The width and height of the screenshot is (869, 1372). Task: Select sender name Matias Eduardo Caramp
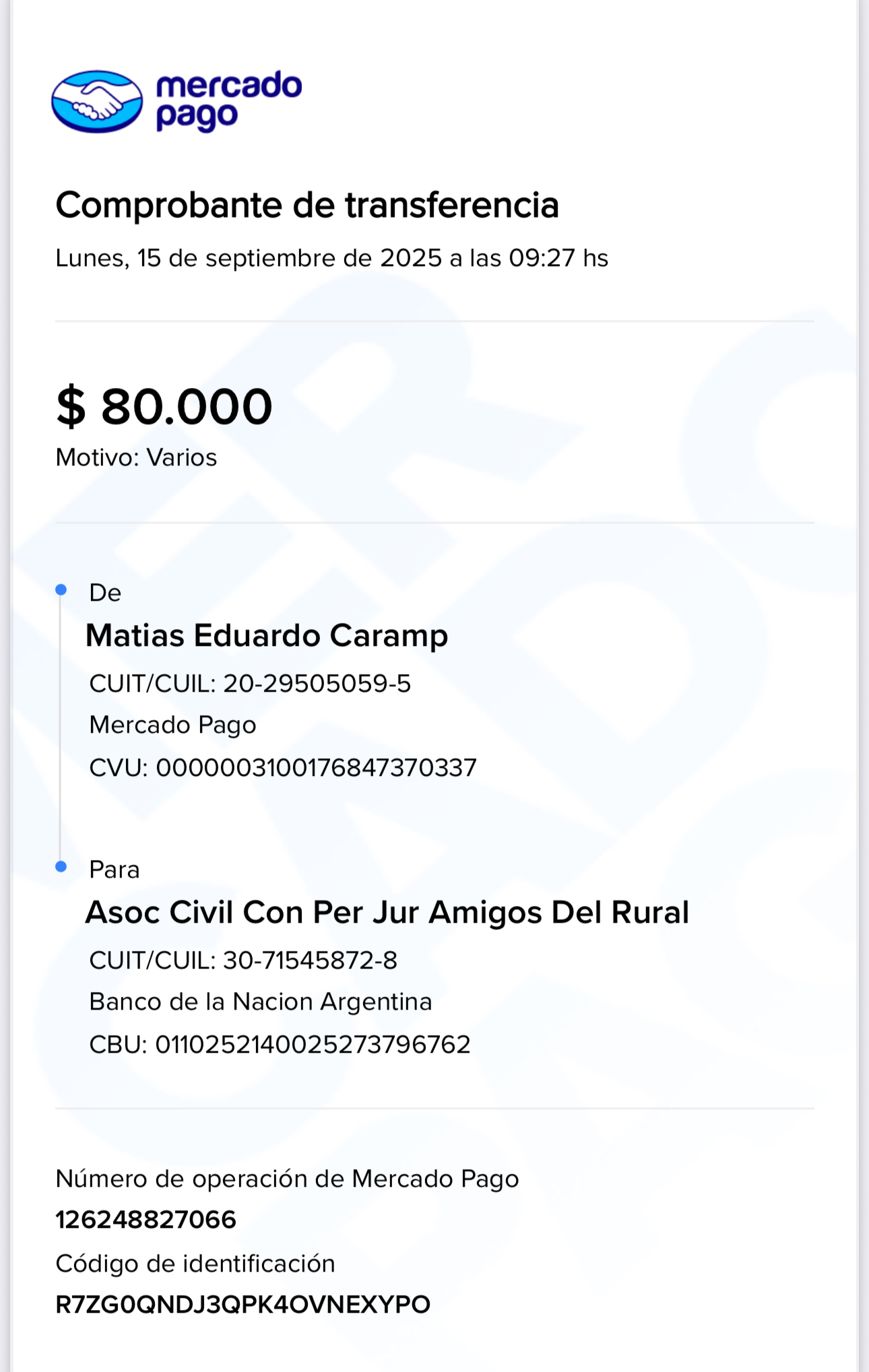[x=267, y=636]
